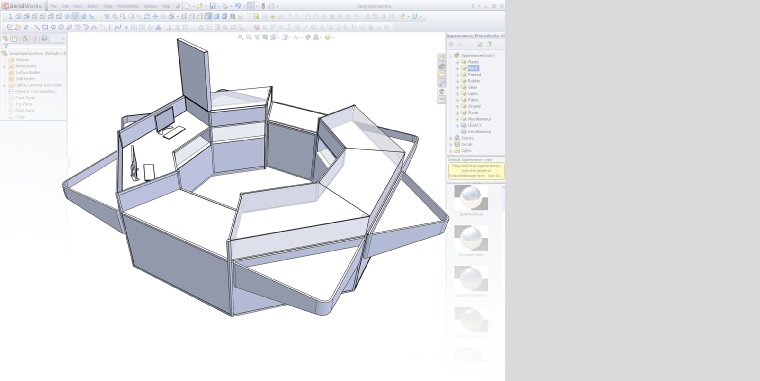The width and height of the screenshot is (760, 381).
Task: Open the Appearances tab in the task pane
Action: [442, 92]
